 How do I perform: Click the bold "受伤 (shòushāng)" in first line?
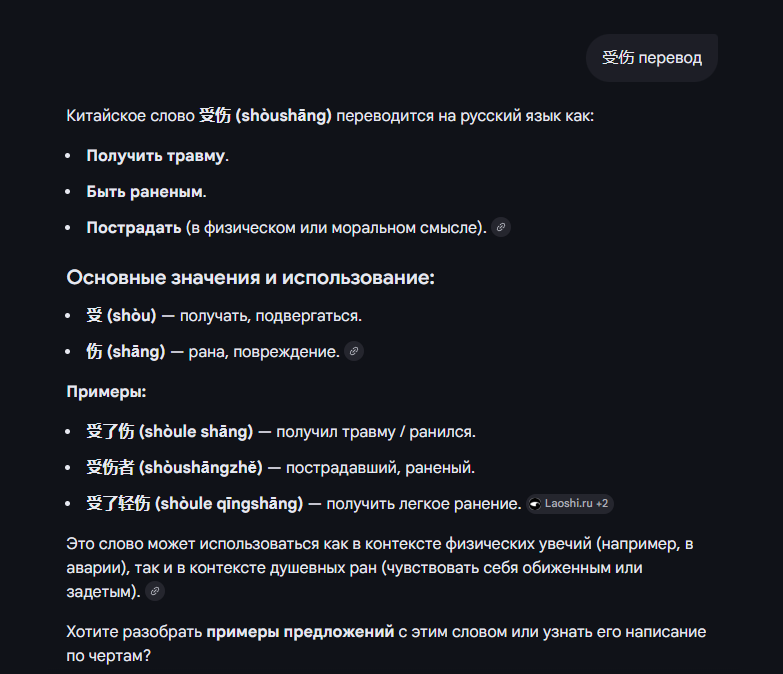[x=265, y=116]
